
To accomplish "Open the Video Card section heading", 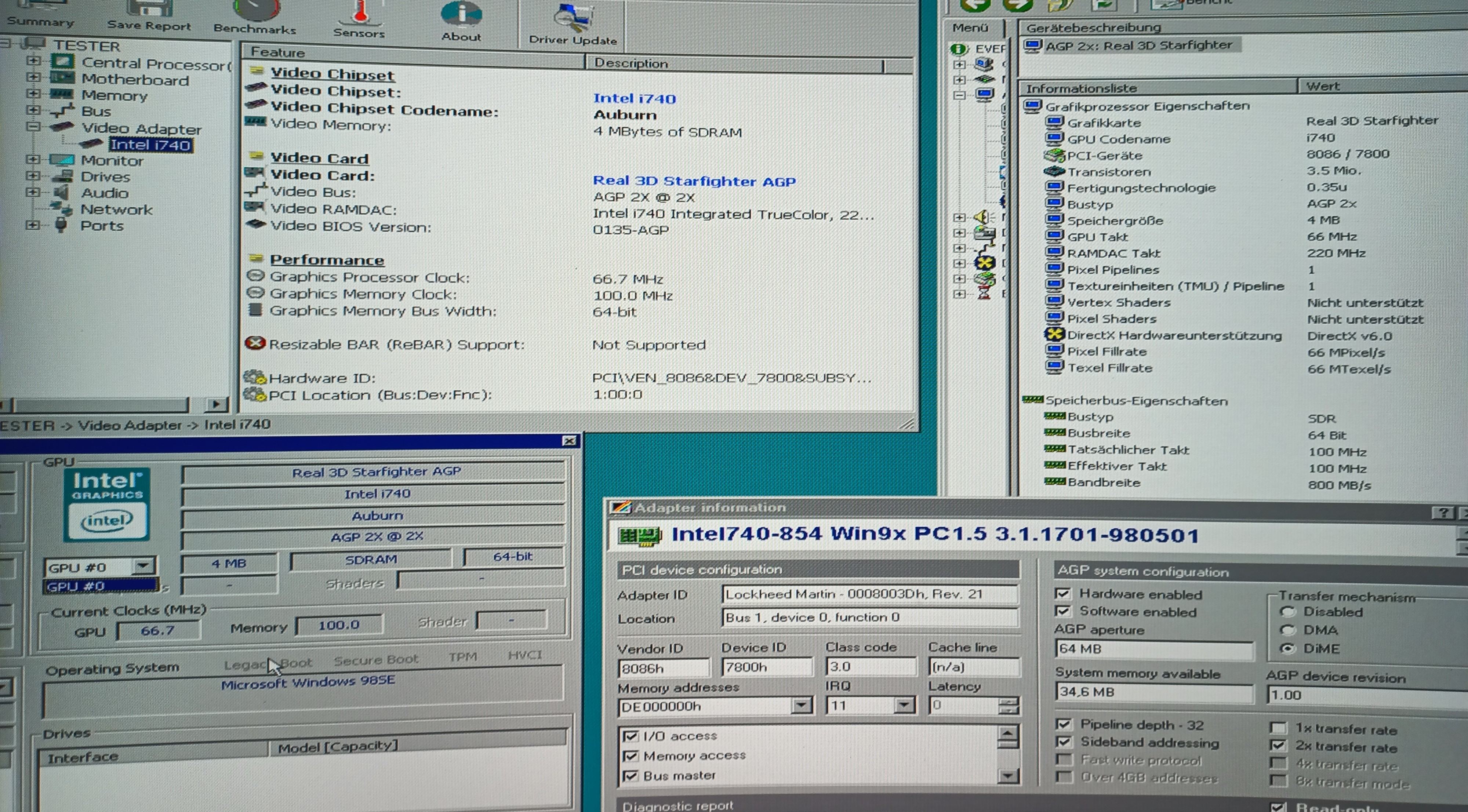I will pos(319,158).
